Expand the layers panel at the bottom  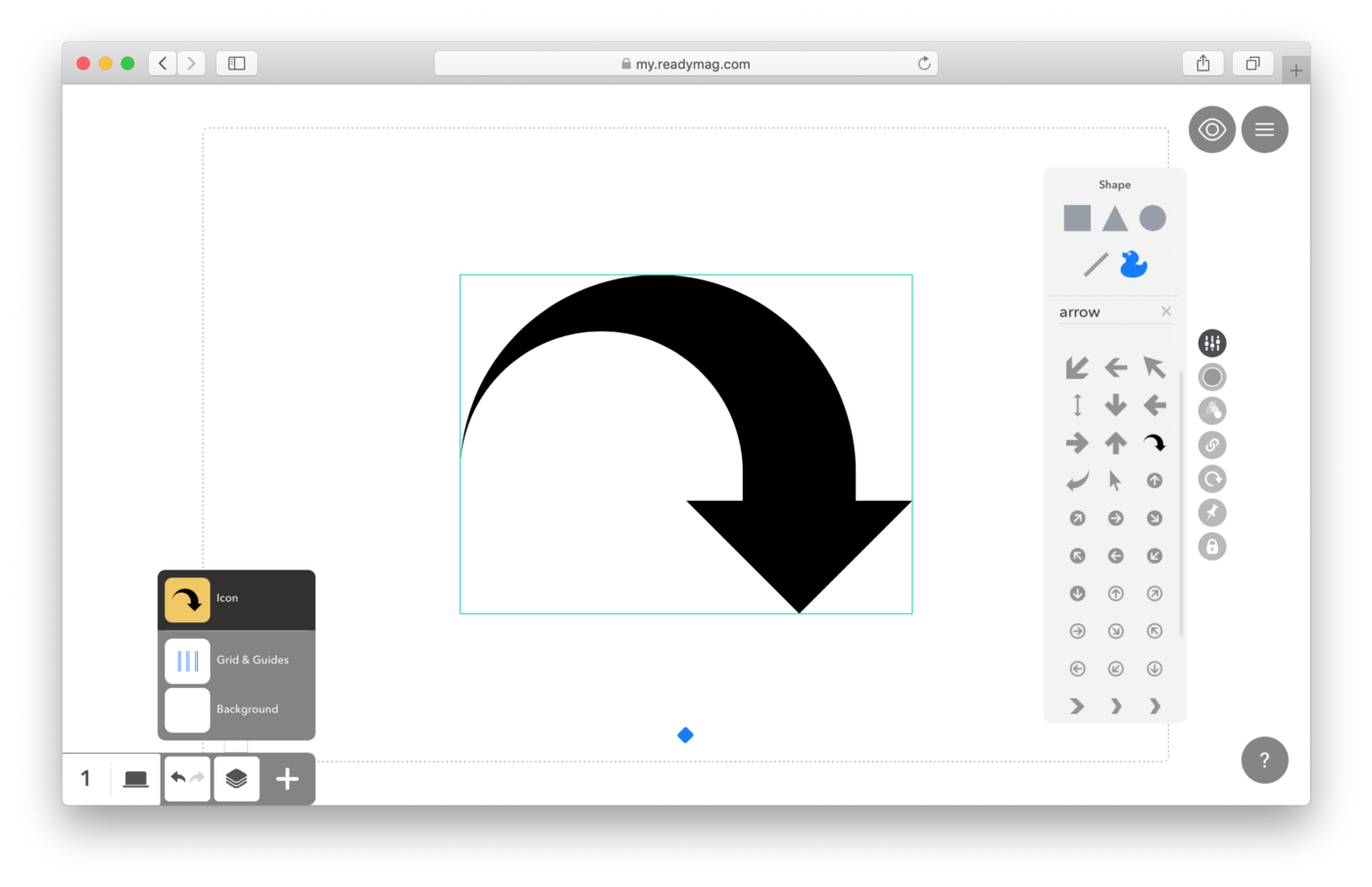click(236, 778)
